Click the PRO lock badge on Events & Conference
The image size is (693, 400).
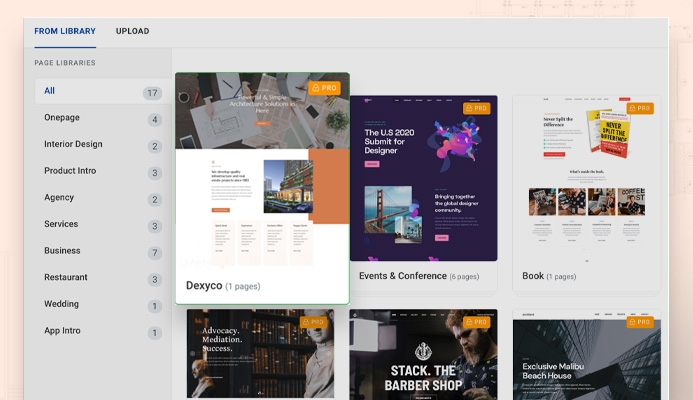tap(476, 108)
